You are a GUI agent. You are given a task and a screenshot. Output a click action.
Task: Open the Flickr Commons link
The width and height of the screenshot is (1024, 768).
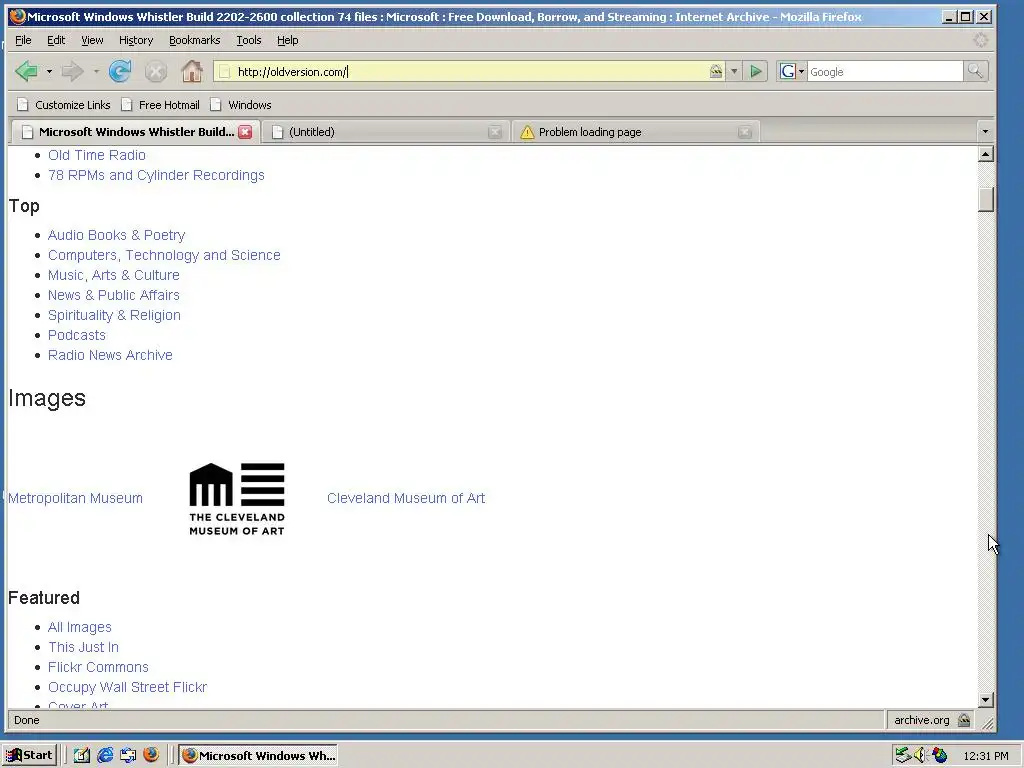coord(98,667)
